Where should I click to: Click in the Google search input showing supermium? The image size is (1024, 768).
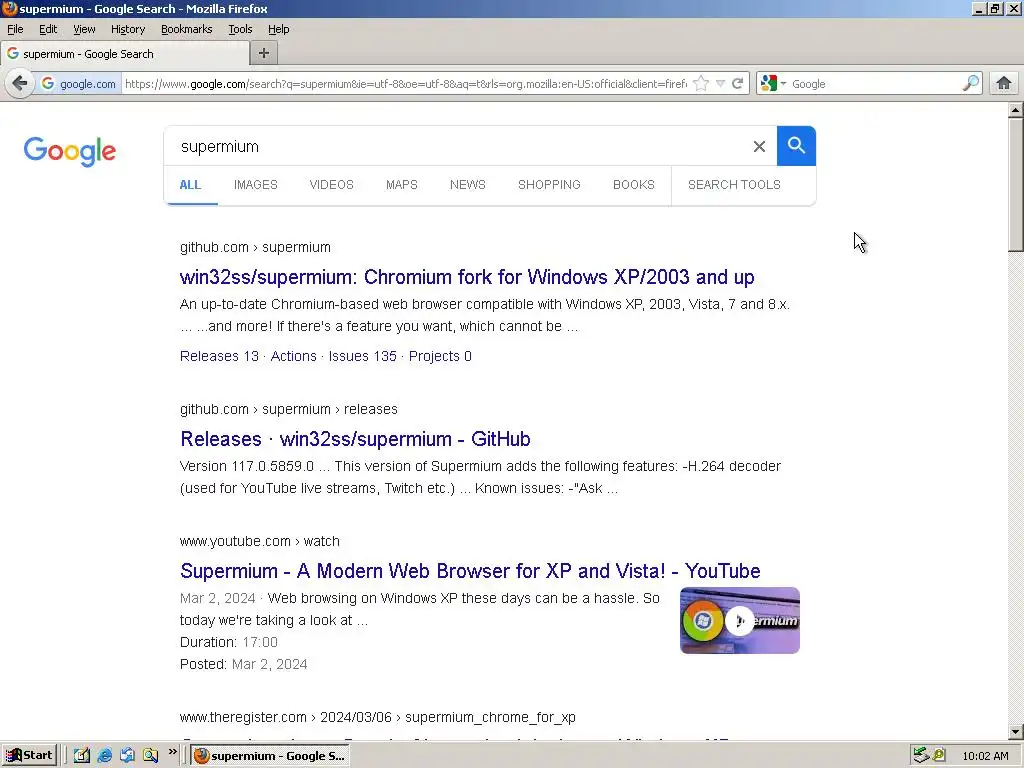[457, 146]
